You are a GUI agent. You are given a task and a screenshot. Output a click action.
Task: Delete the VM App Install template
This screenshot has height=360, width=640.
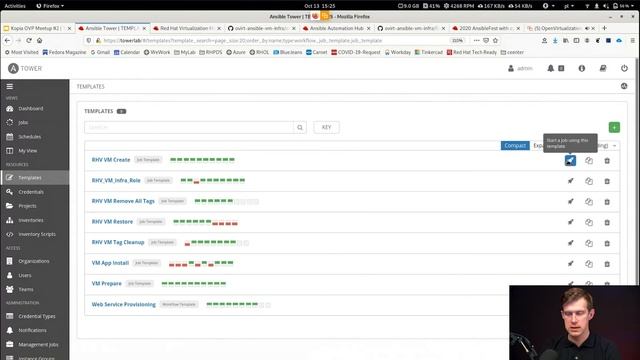coord(607,264)
